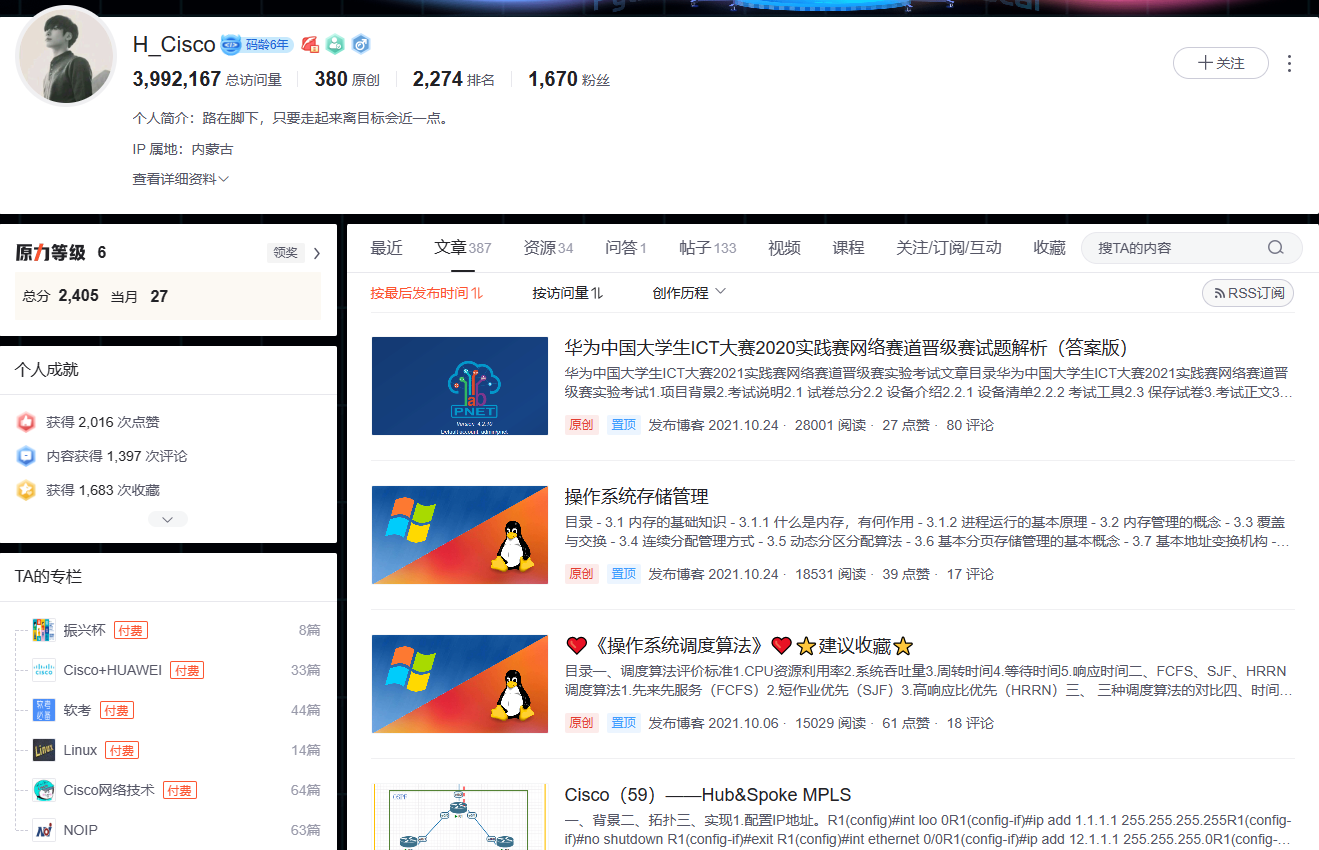The image size is (1319, 850).
Task: Click the blue comments achievement icon
Action: 26,456
